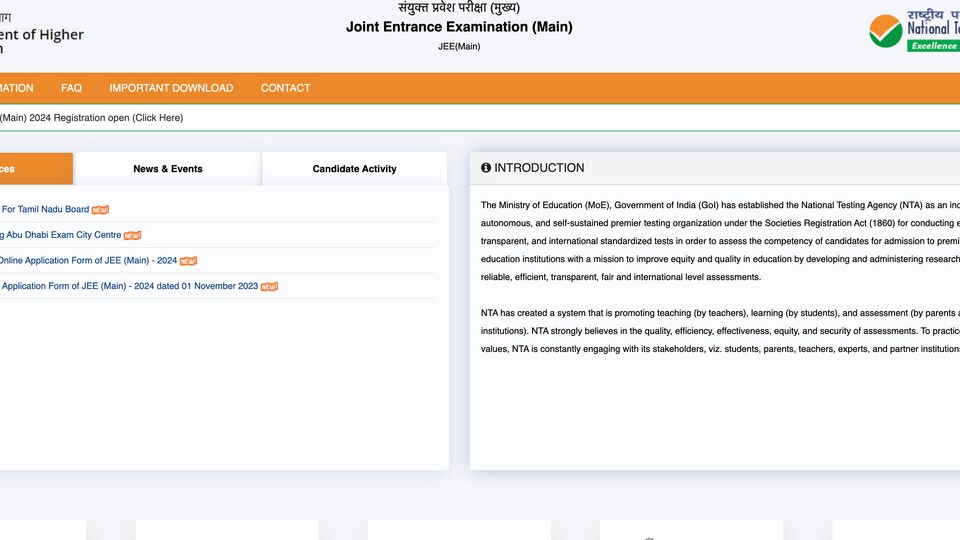This screenshot has width=960, height=540.
Task: Click the paragraph beginning 'NTA has created a system'
Action: point(720,331)
